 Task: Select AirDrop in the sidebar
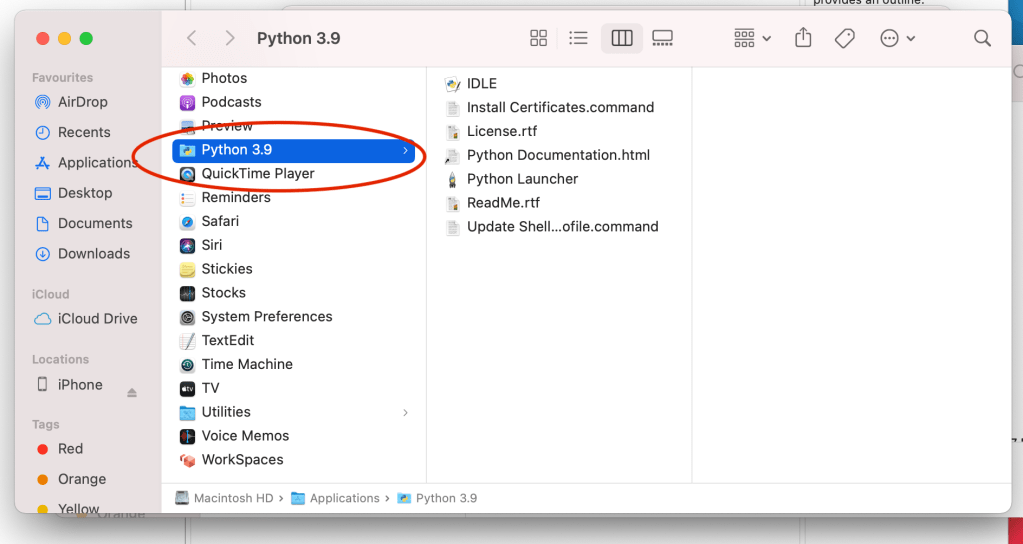click(82, 102)
